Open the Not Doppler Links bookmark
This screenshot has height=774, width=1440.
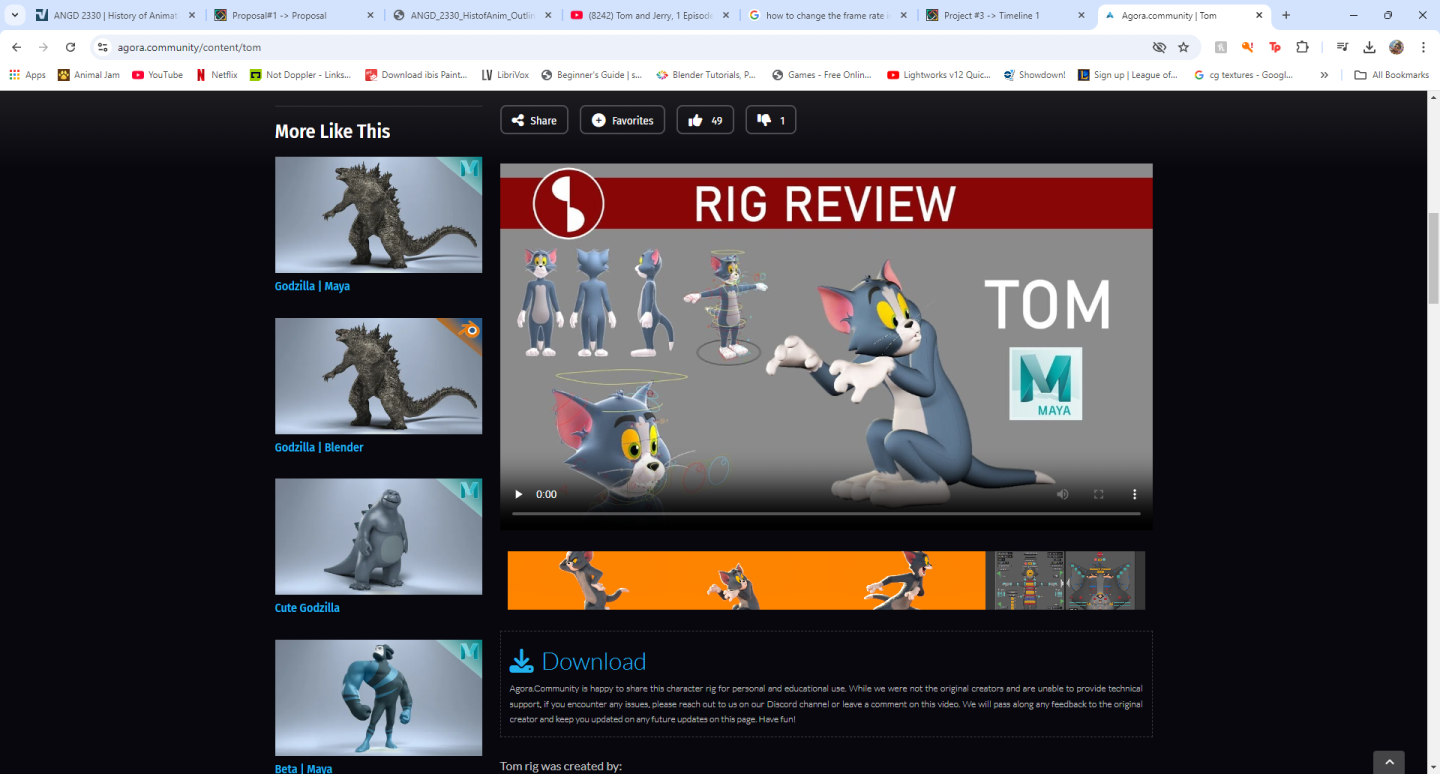click(300, 75)
